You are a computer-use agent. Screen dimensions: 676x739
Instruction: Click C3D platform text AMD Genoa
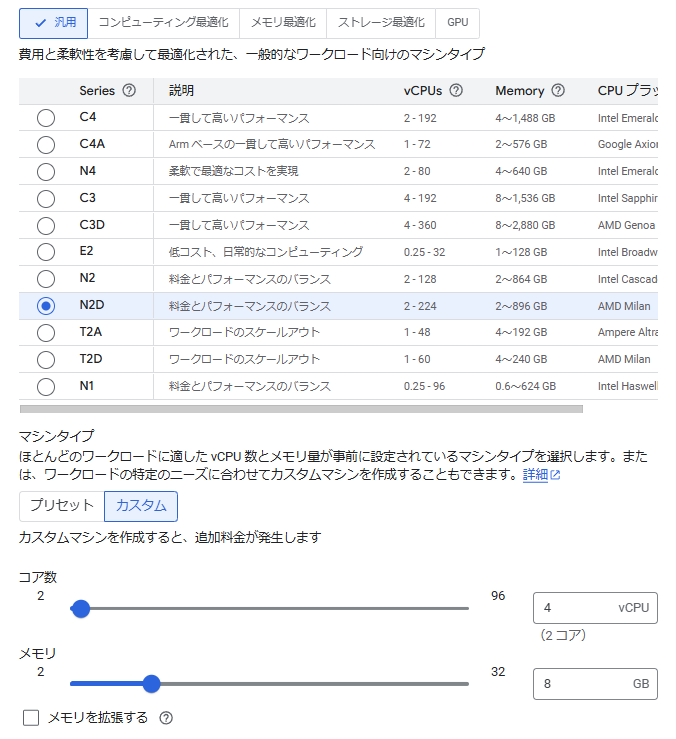[626, 225]
